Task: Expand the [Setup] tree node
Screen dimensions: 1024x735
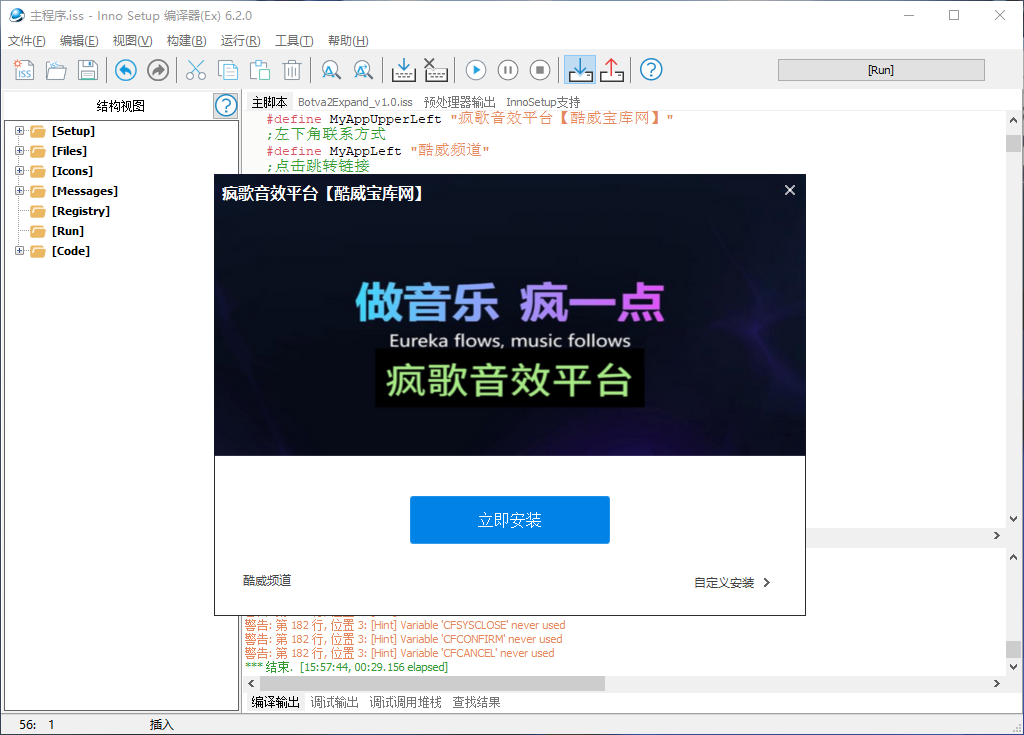Action: 20,131
